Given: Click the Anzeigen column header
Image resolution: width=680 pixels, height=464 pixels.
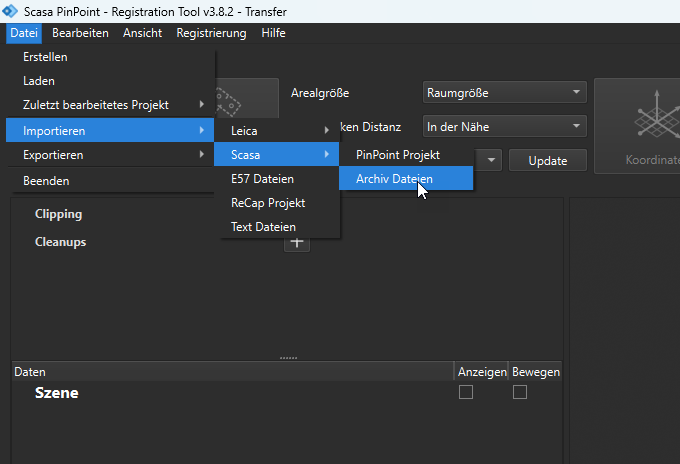Looking at the screenshot, I should [x=482, y=372].
